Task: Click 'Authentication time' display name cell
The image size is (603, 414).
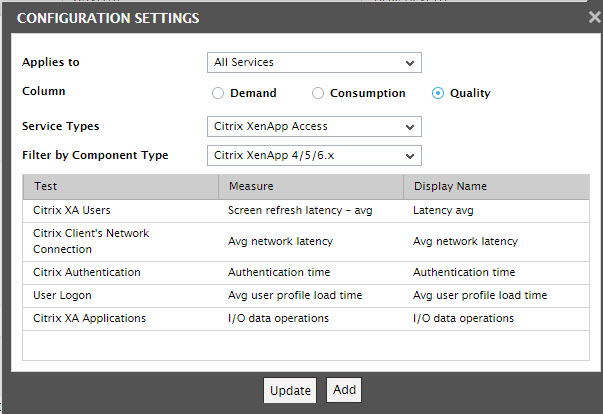Action: pos(496,273)
